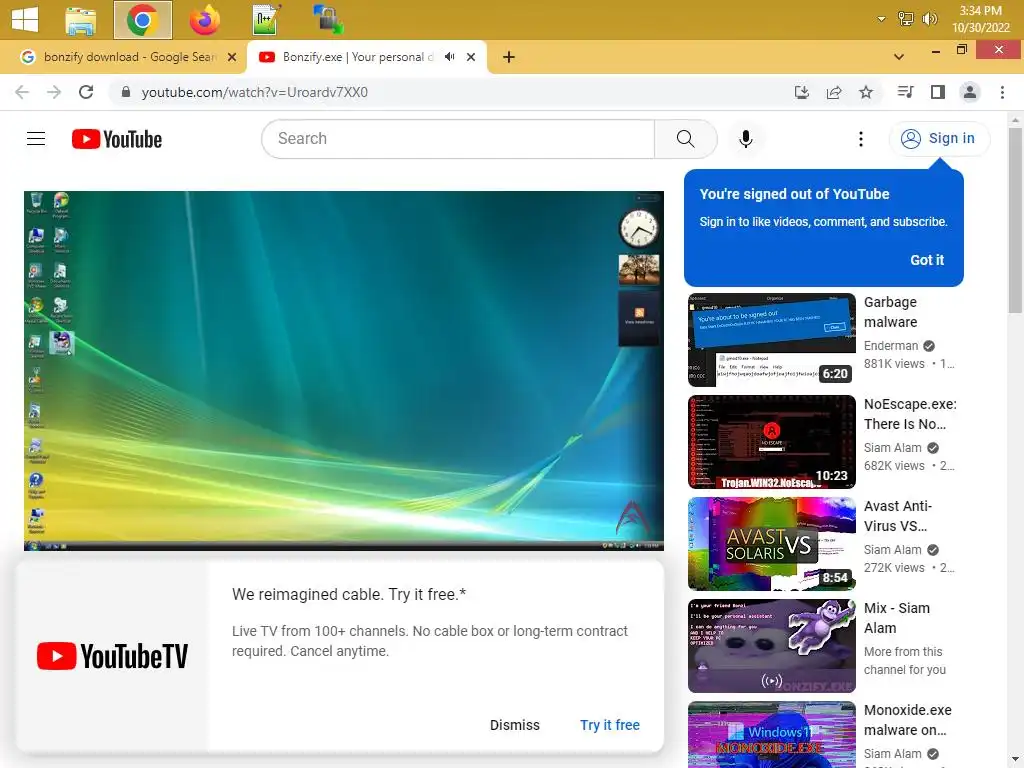Install the YouTube app from address bar
This screenshot has width=1024, height=768.
click(801, 92)
